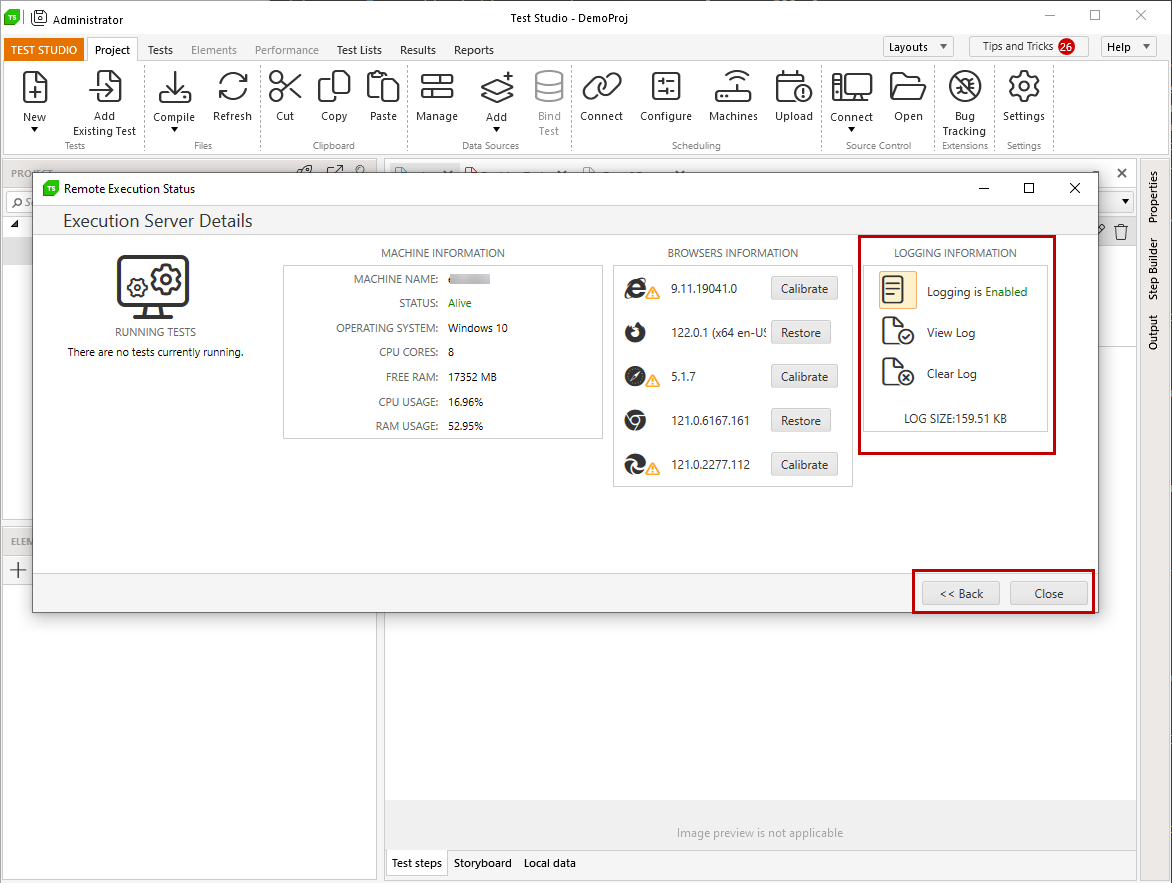The height and width of the screenshot is (883, 1172).
Task: Open the Properties side panel
Action: (x=1153, y=197)
